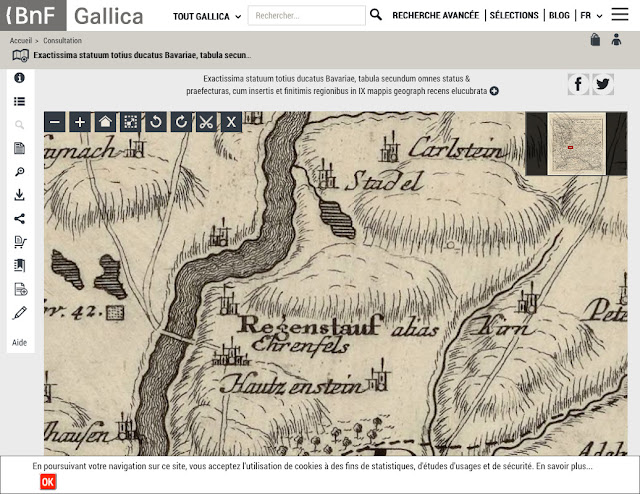640x494 pixels.
Task: Open the document information panel icon
Action: tap(19, 78)
